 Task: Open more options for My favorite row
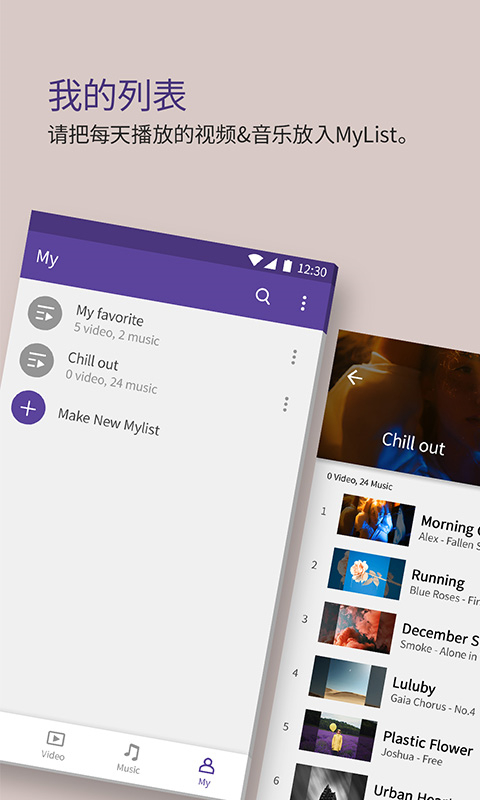pyautogui.click(x=294, y=357)
